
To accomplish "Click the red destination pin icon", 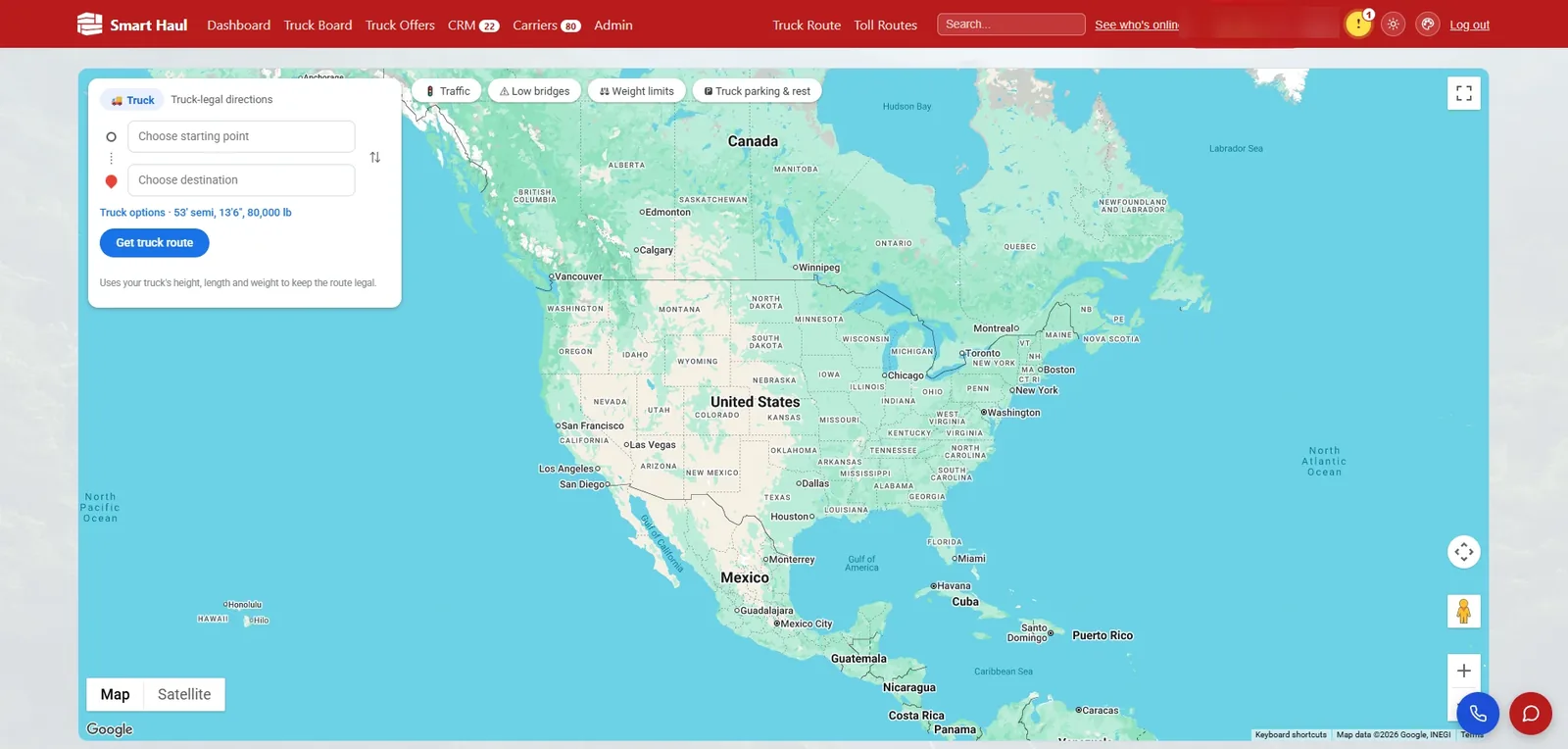I will pos(111,181).
